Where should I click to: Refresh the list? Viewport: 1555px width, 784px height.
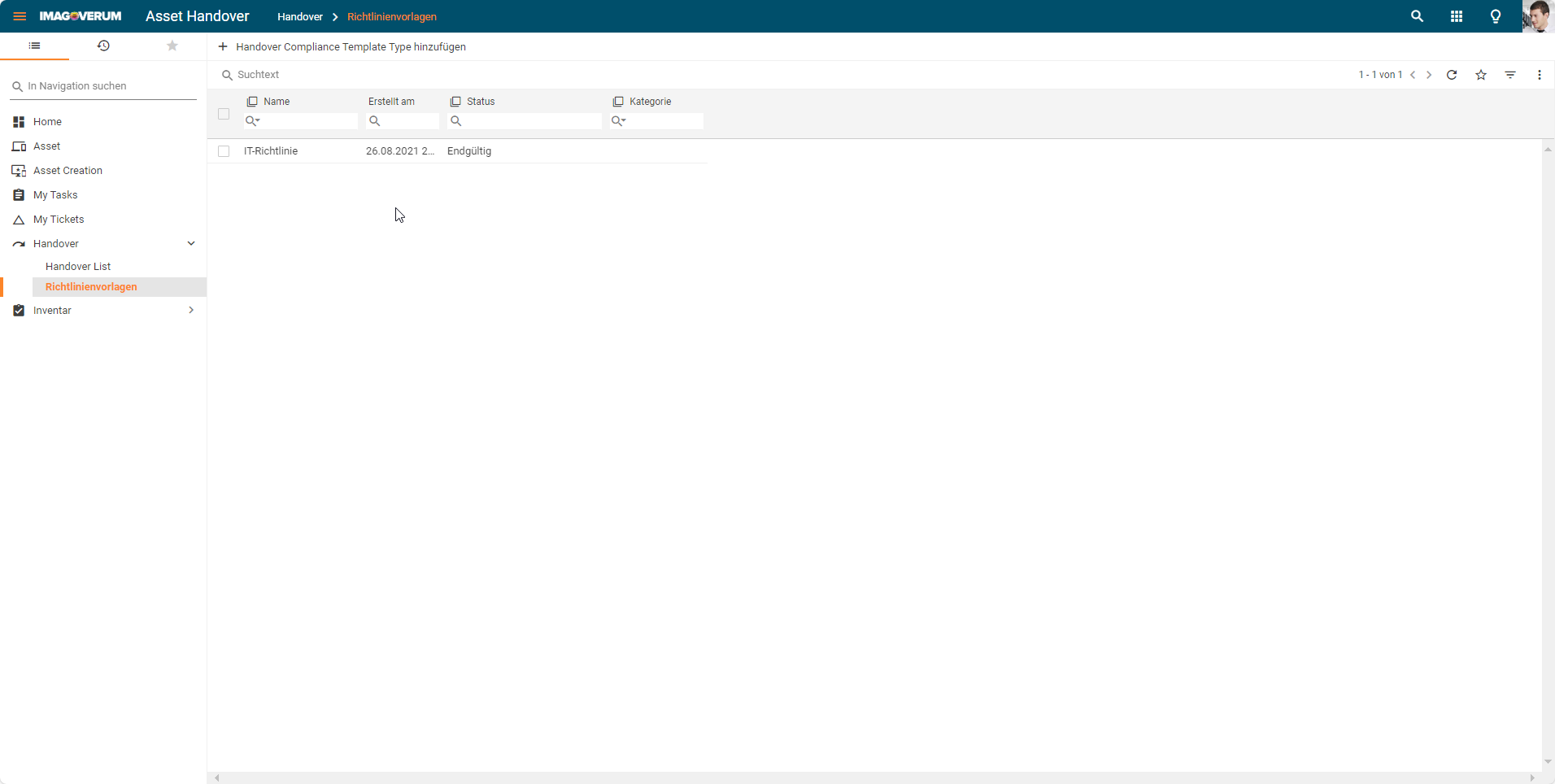pyautogui.click(x=1452, y=75)
